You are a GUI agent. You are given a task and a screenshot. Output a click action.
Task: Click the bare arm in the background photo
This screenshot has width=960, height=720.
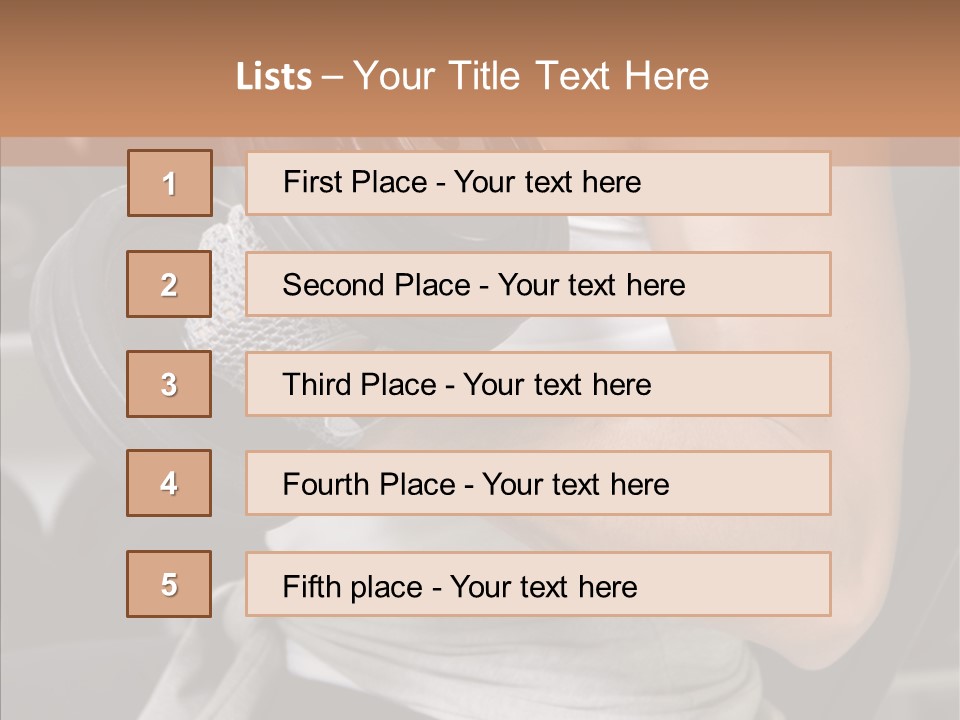click(x=882, y=367)
